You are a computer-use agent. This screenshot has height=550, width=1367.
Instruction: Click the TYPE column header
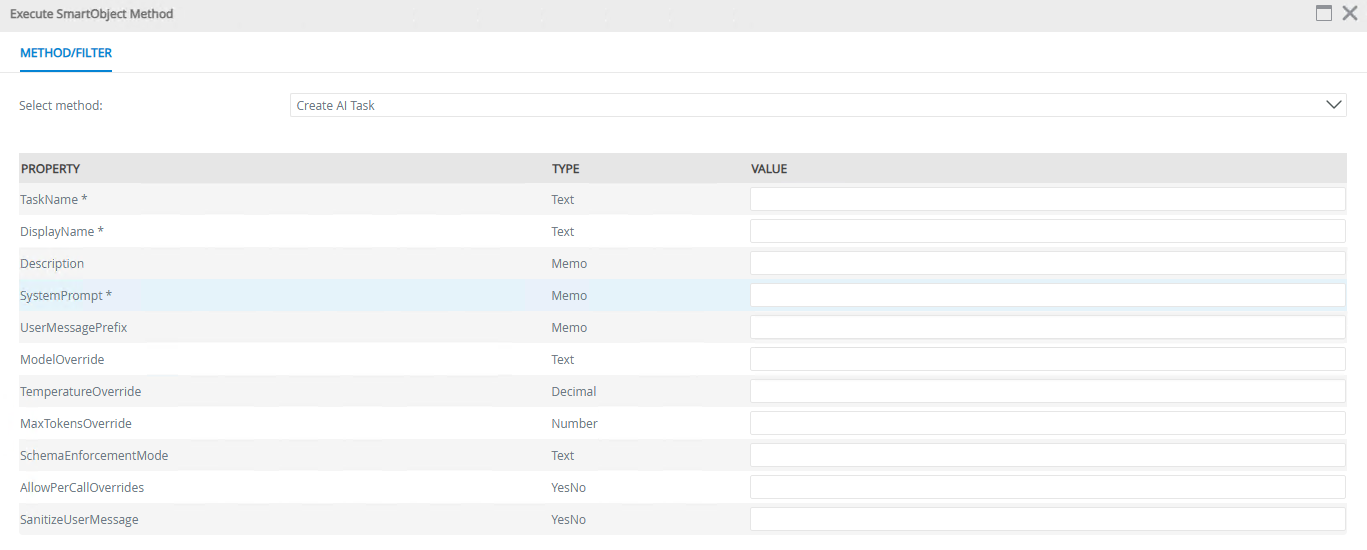coord(565,169)
